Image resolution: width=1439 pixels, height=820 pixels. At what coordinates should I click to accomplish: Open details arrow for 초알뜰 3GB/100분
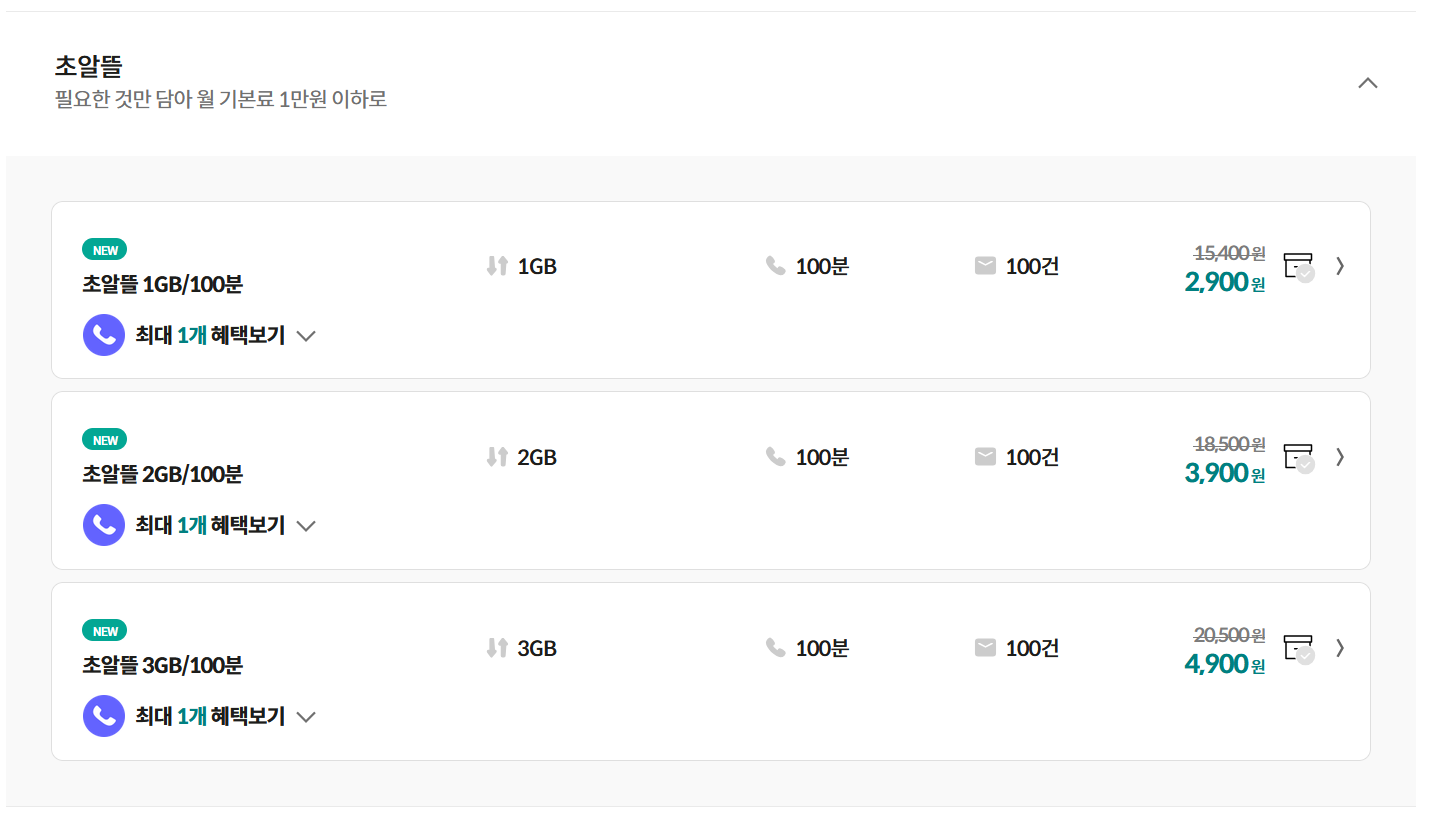click(1340, 648)
